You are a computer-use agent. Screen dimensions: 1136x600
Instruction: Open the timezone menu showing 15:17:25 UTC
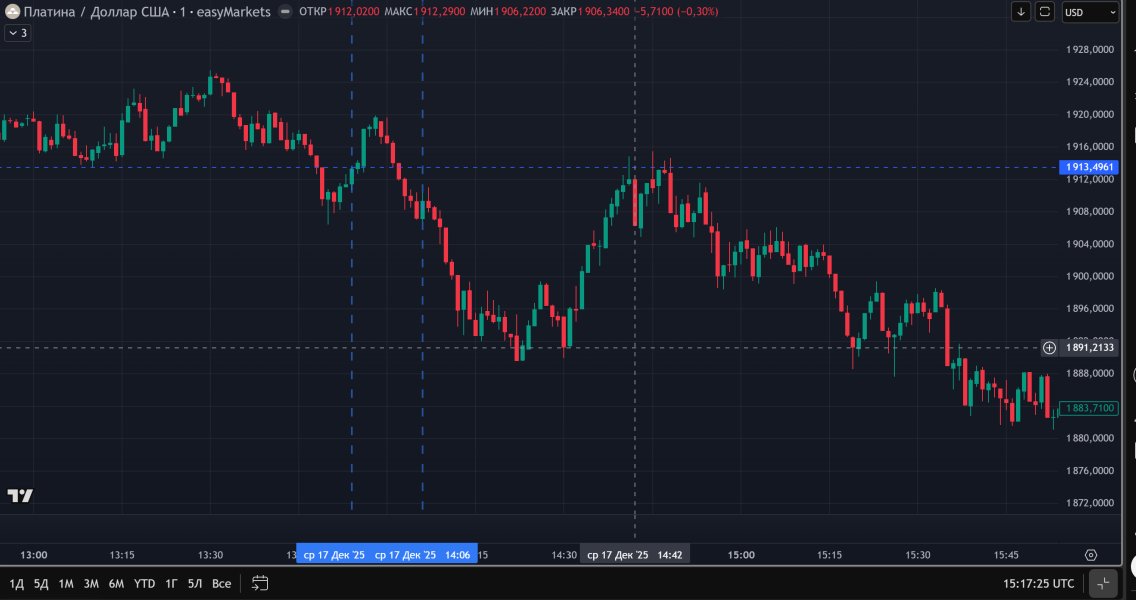coord(1038,583)
